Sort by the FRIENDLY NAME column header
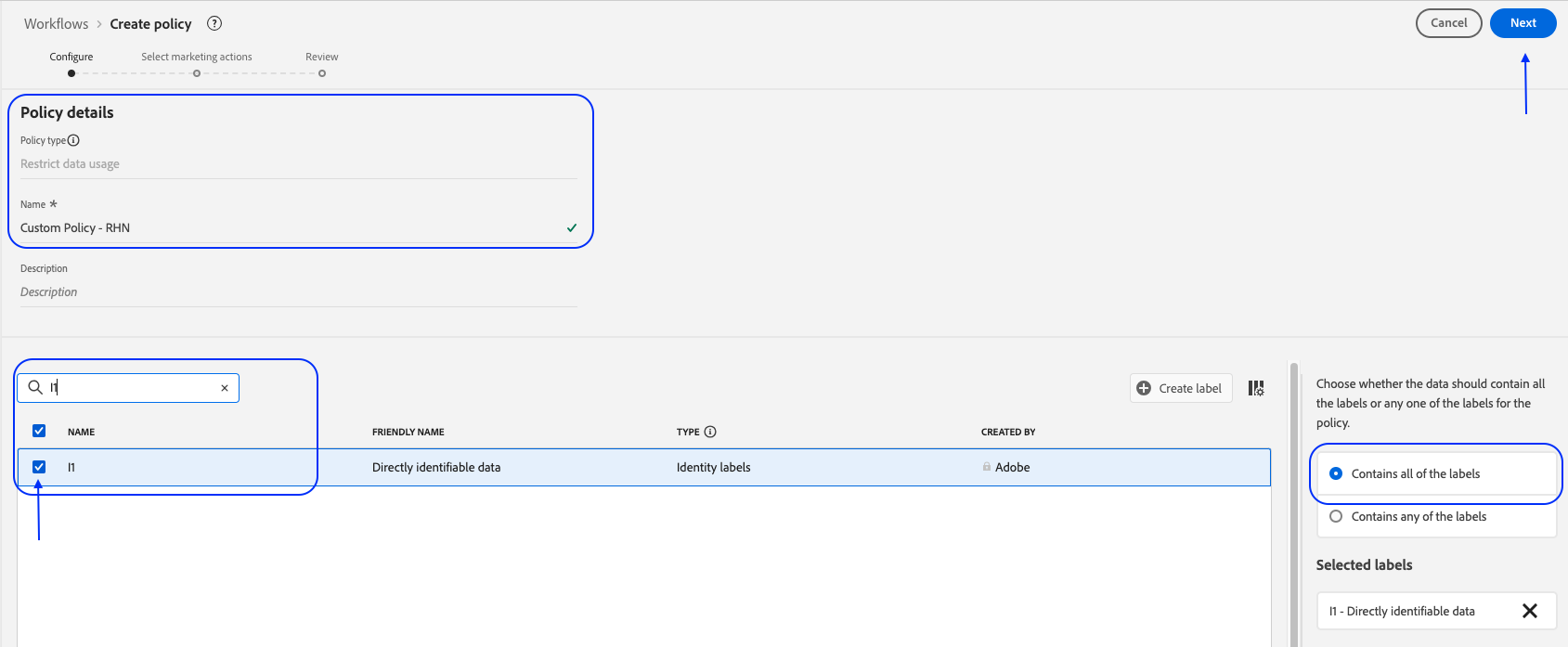 click(x=408, y=432)
